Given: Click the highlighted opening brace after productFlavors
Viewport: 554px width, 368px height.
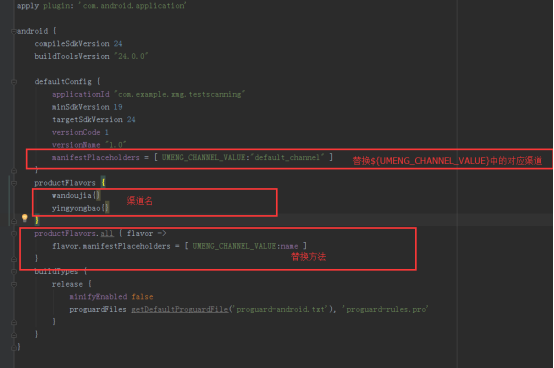Looking at the screenshot, I should 103,183.
